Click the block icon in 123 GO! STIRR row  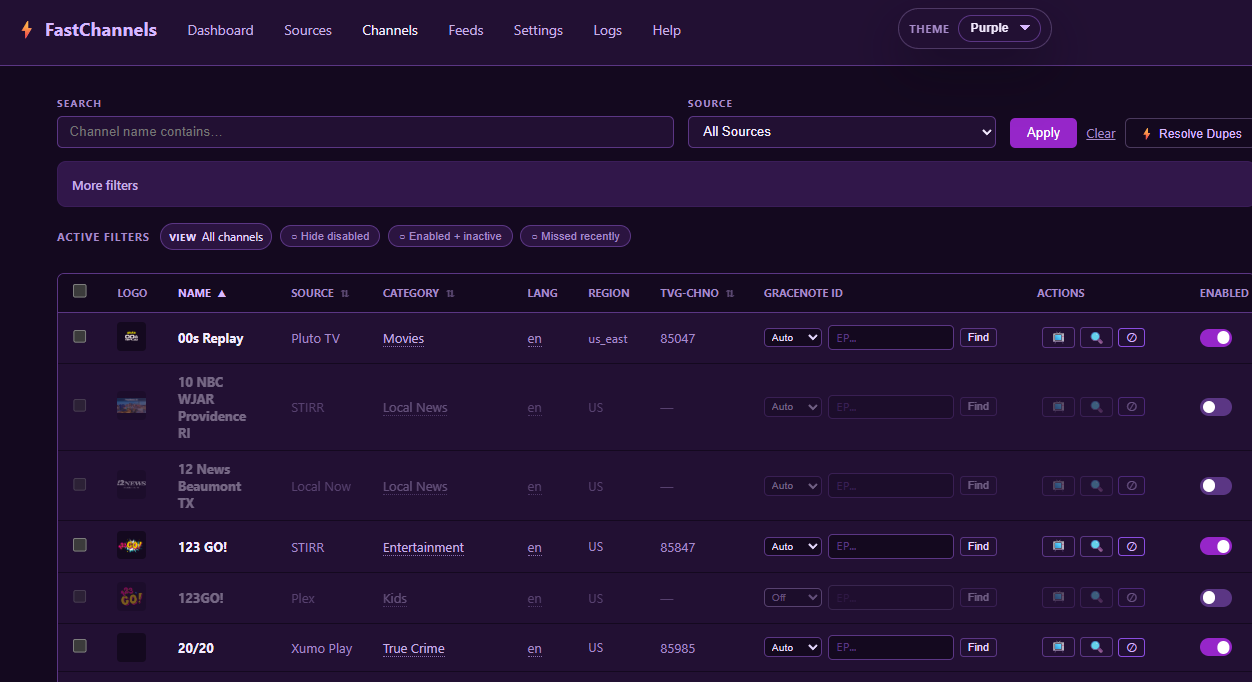[1131, 547]
